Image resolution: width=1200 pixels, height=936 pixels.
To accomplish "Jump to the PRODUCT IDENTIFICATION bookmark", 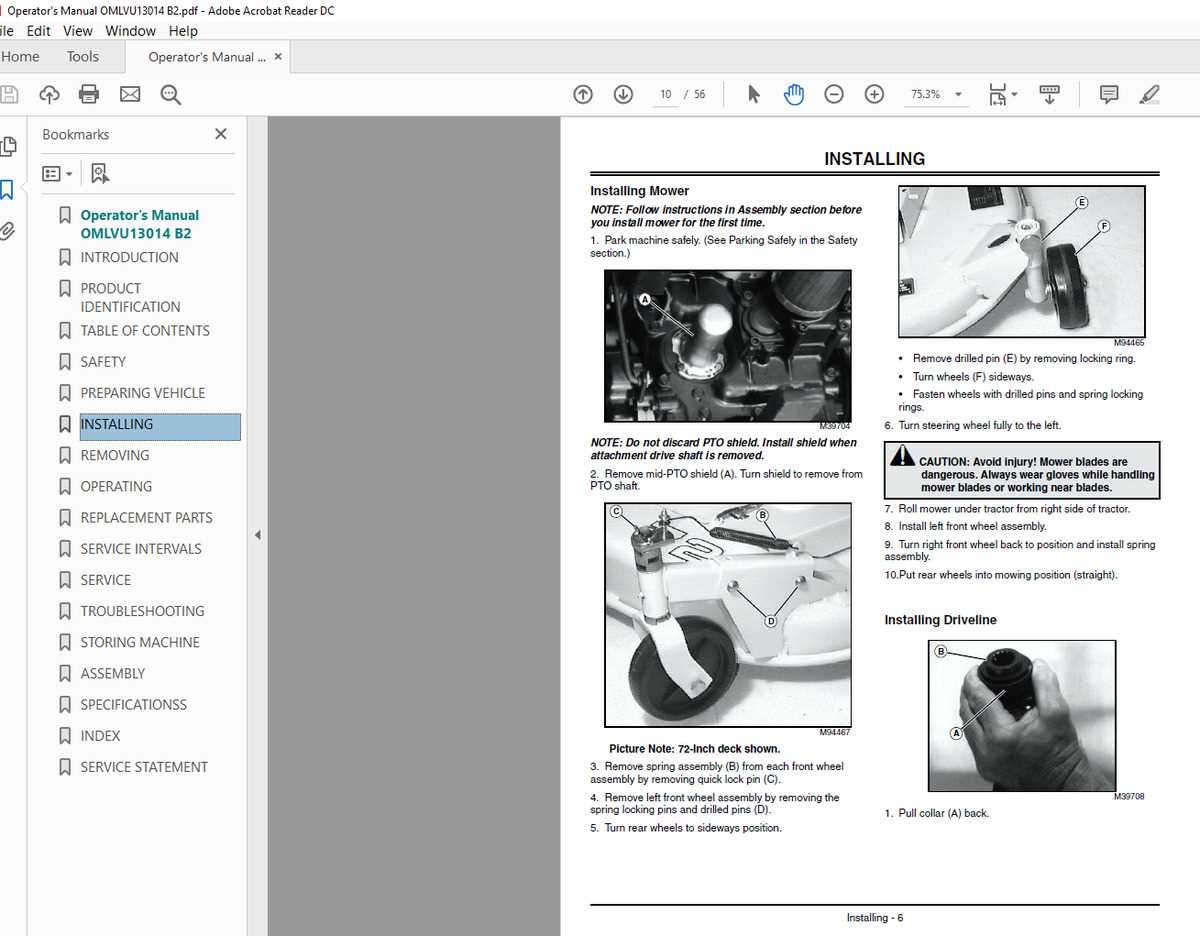I will [130, 297].
